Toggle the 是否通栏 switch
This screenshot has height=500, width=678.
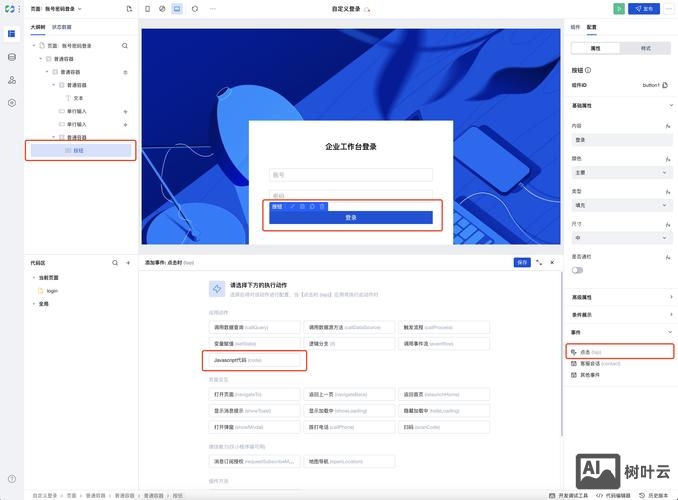point(577,270)
